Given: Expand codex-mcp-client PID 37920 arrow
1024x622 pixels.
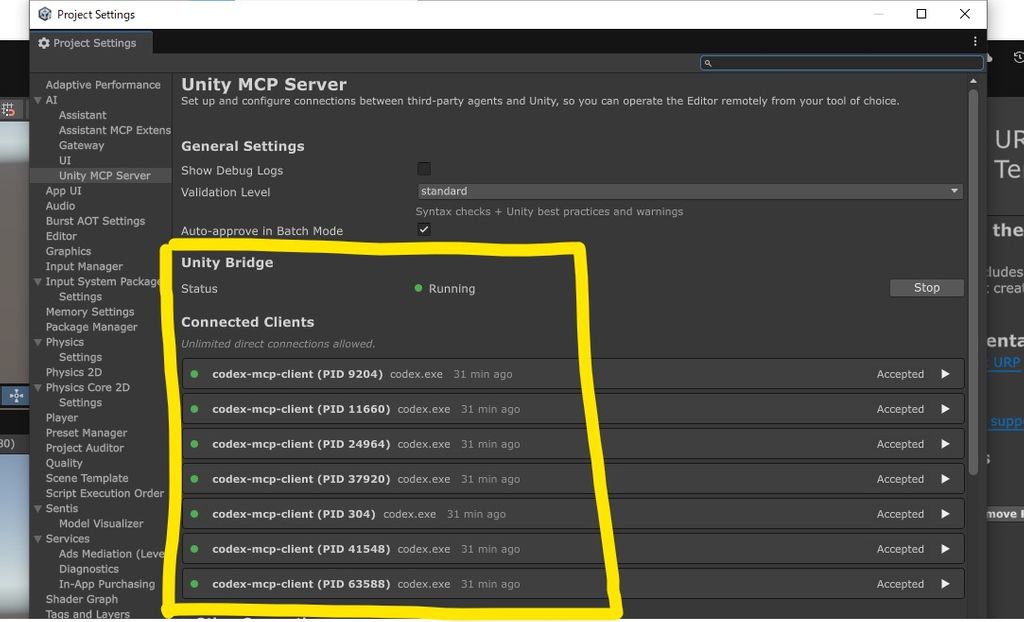Looking at the screenshot, I should tap(945, 479).
